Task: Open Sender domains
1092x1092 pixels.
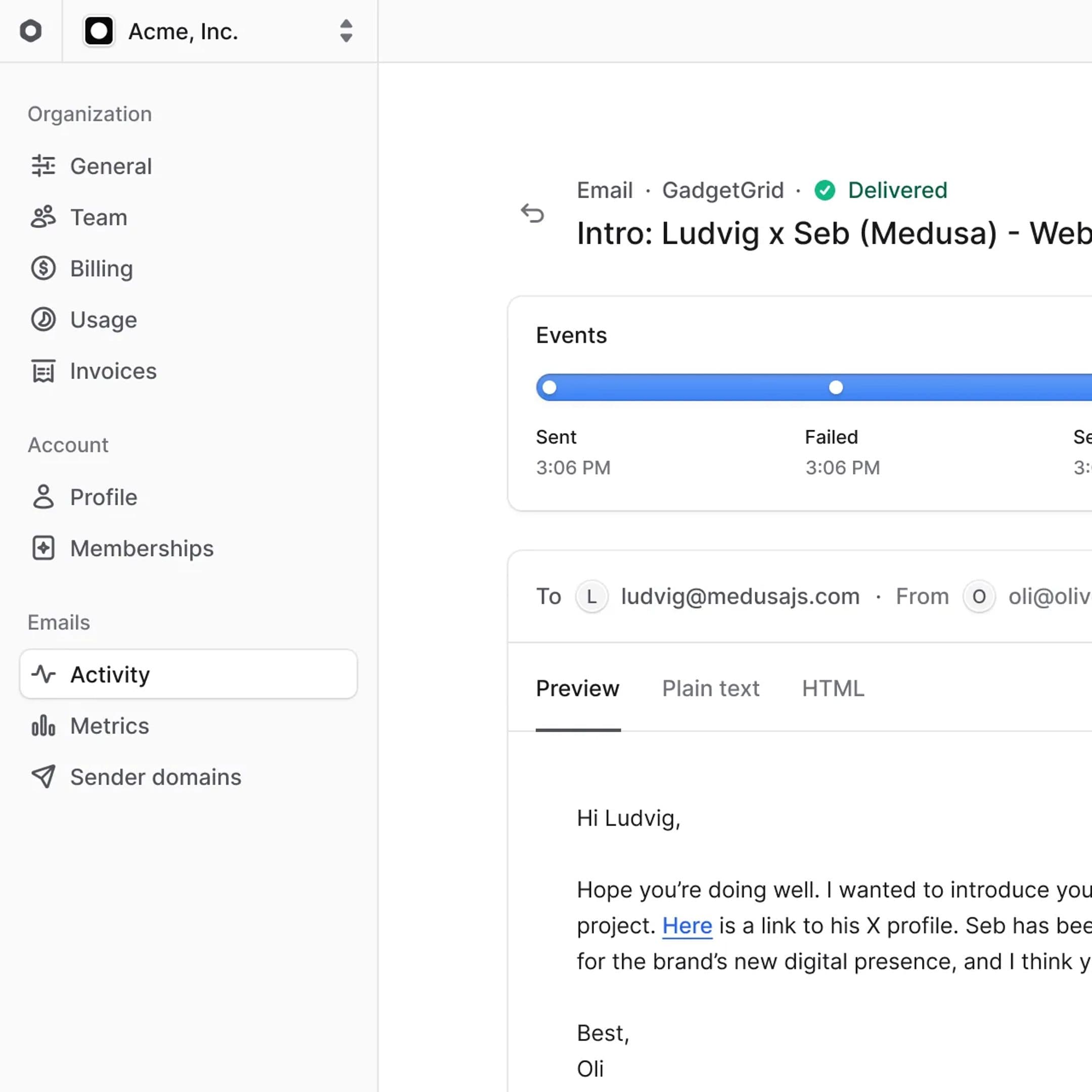Action: [156, 777]
